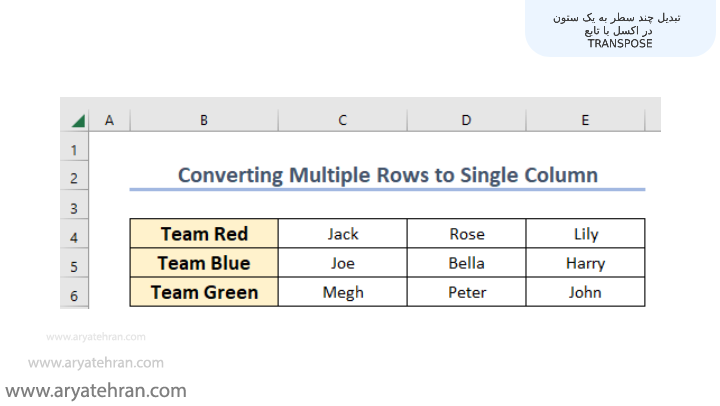Select row 6 header

74,295
